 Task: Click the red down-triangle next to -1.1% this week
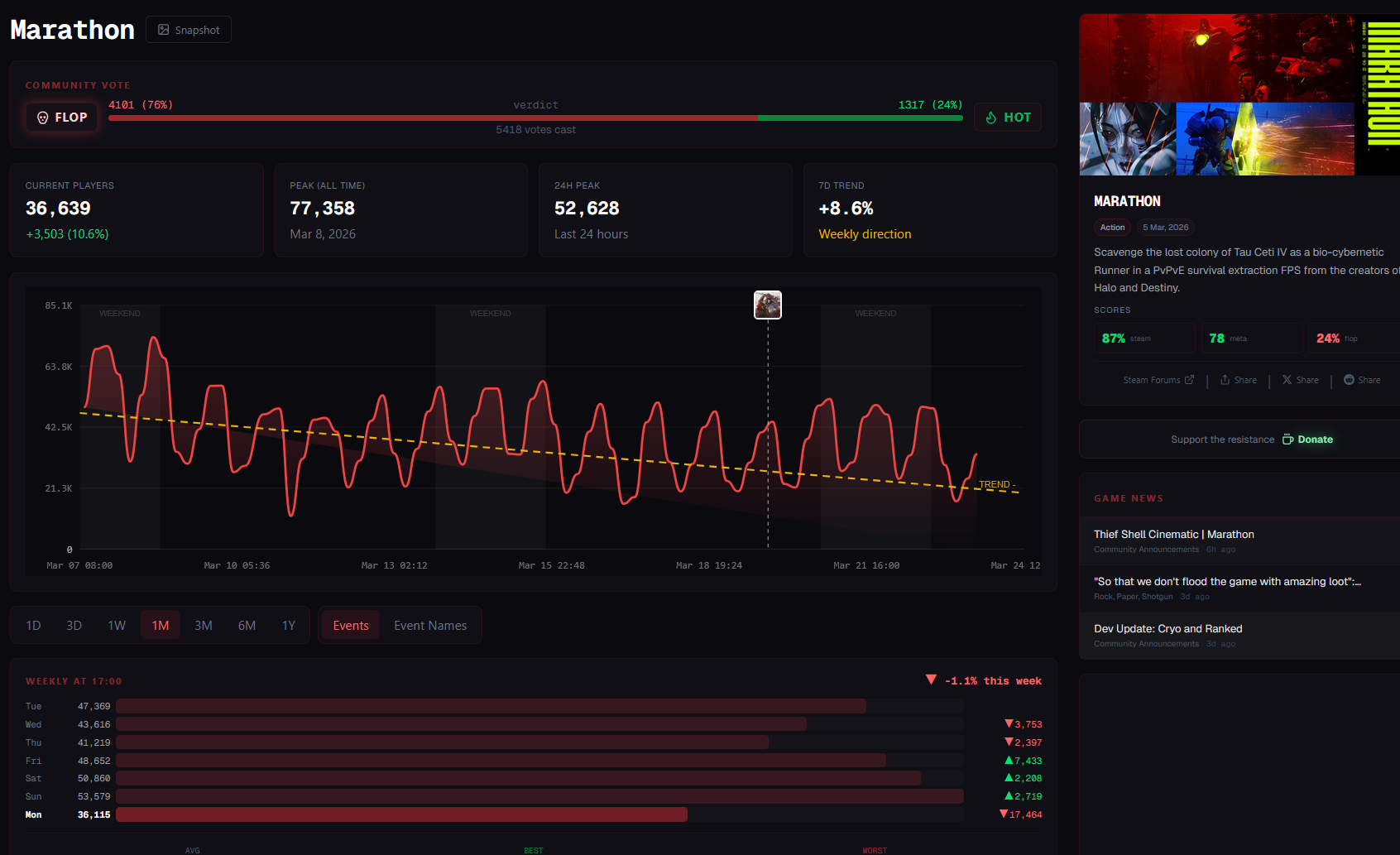[x=931, y=680]
